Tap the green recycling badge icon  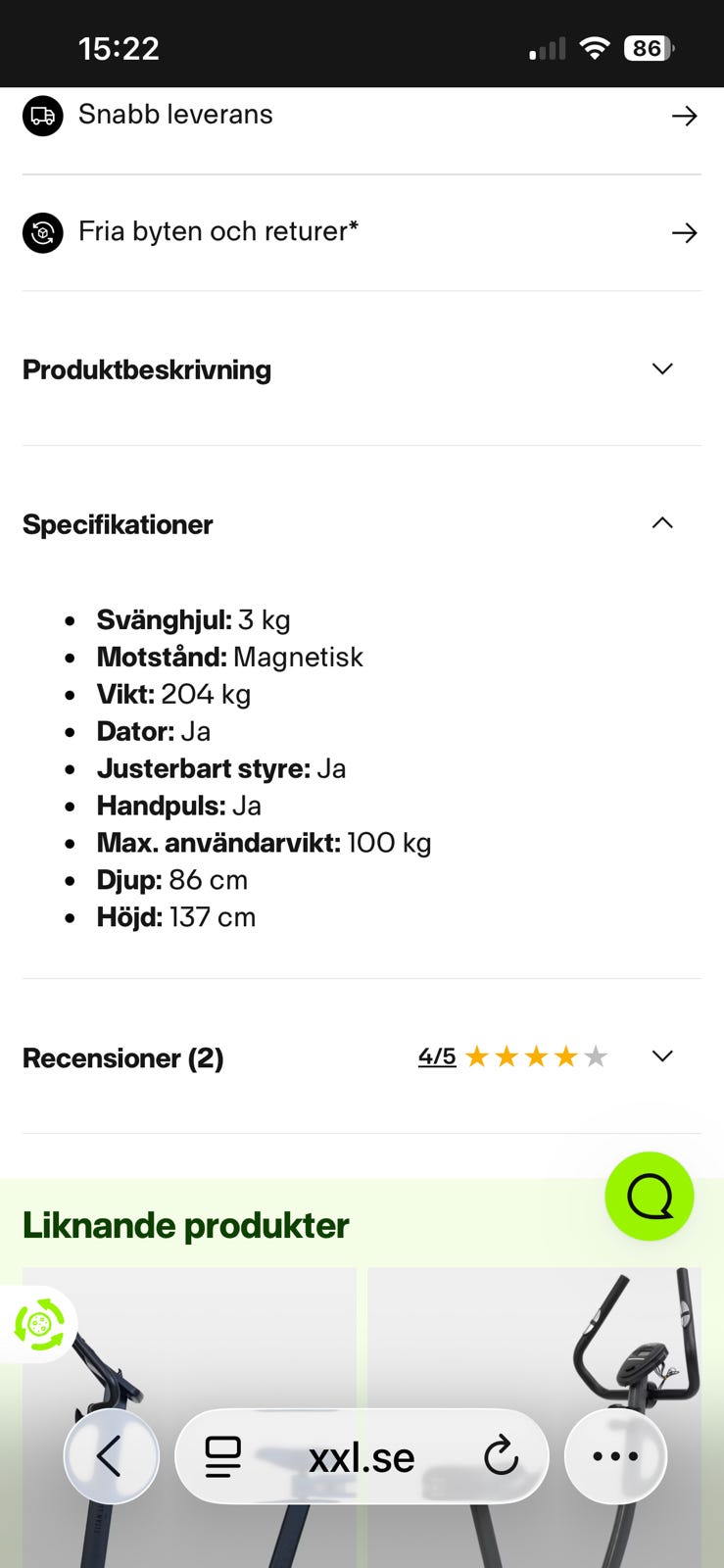pyautogui.click(x=39, y=1324)
